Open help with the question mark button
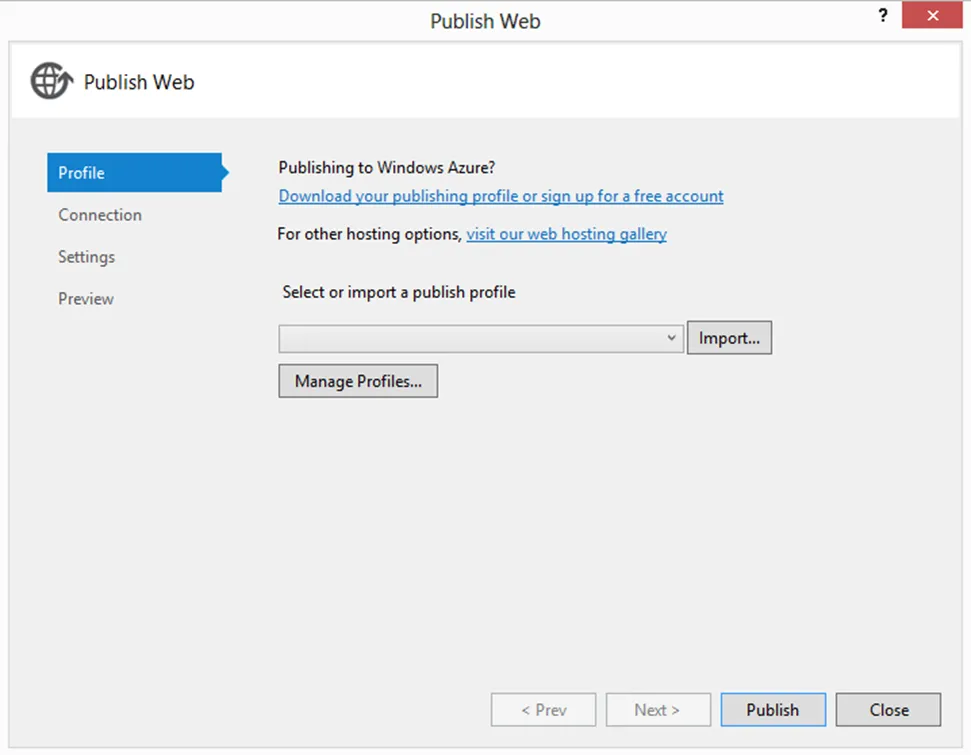Image resolution: width=971 pixels, height=755 pixels. click(883, 15)
